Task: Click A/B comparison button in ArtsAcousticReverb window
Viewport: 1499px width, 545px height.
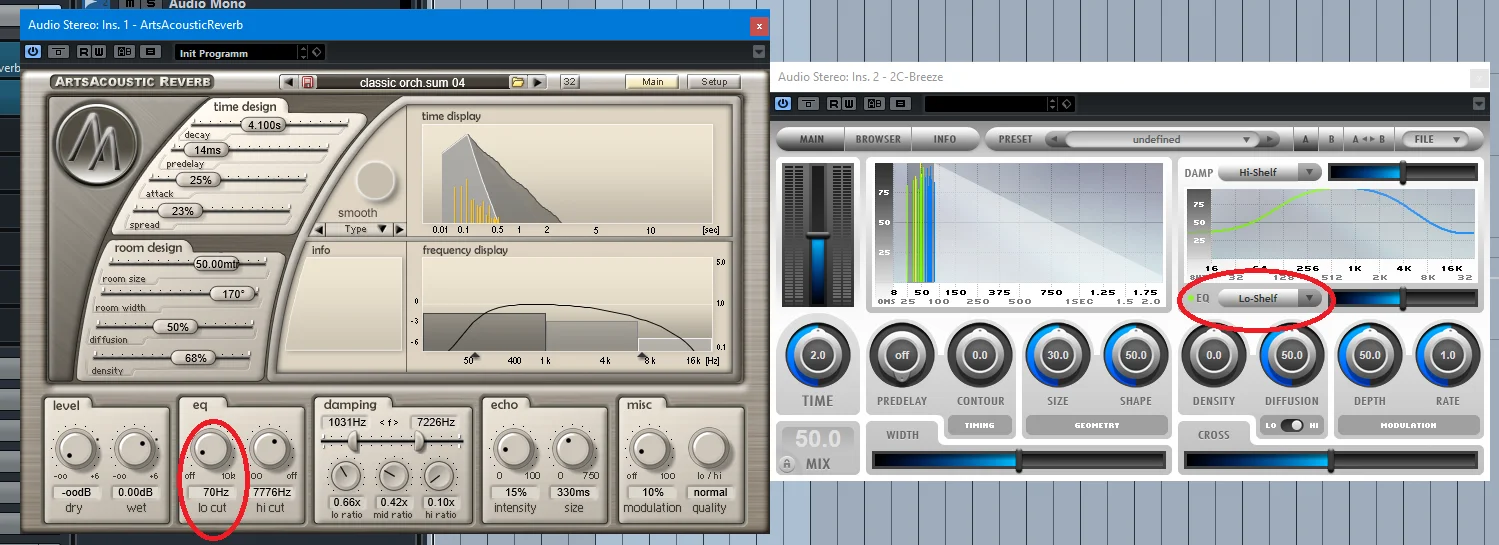Action: (x=124, y=52)
